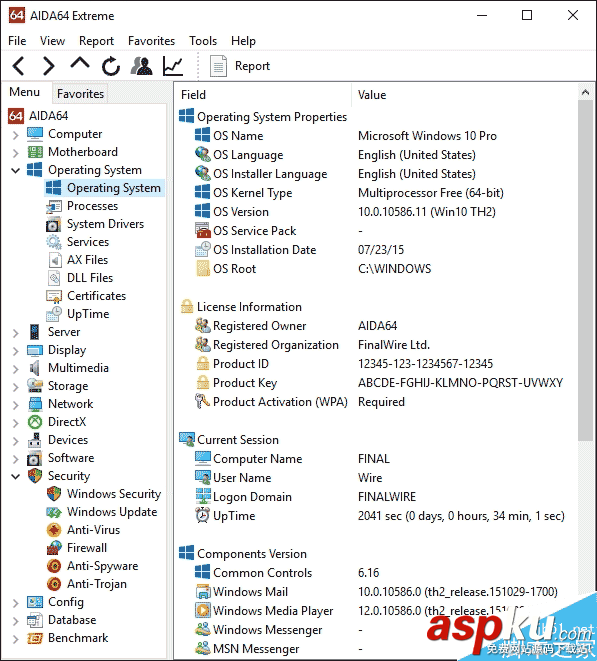This screenshot has height=661, width=597.
Task: Select the System Drivers icon
Action: coord(54,224)
